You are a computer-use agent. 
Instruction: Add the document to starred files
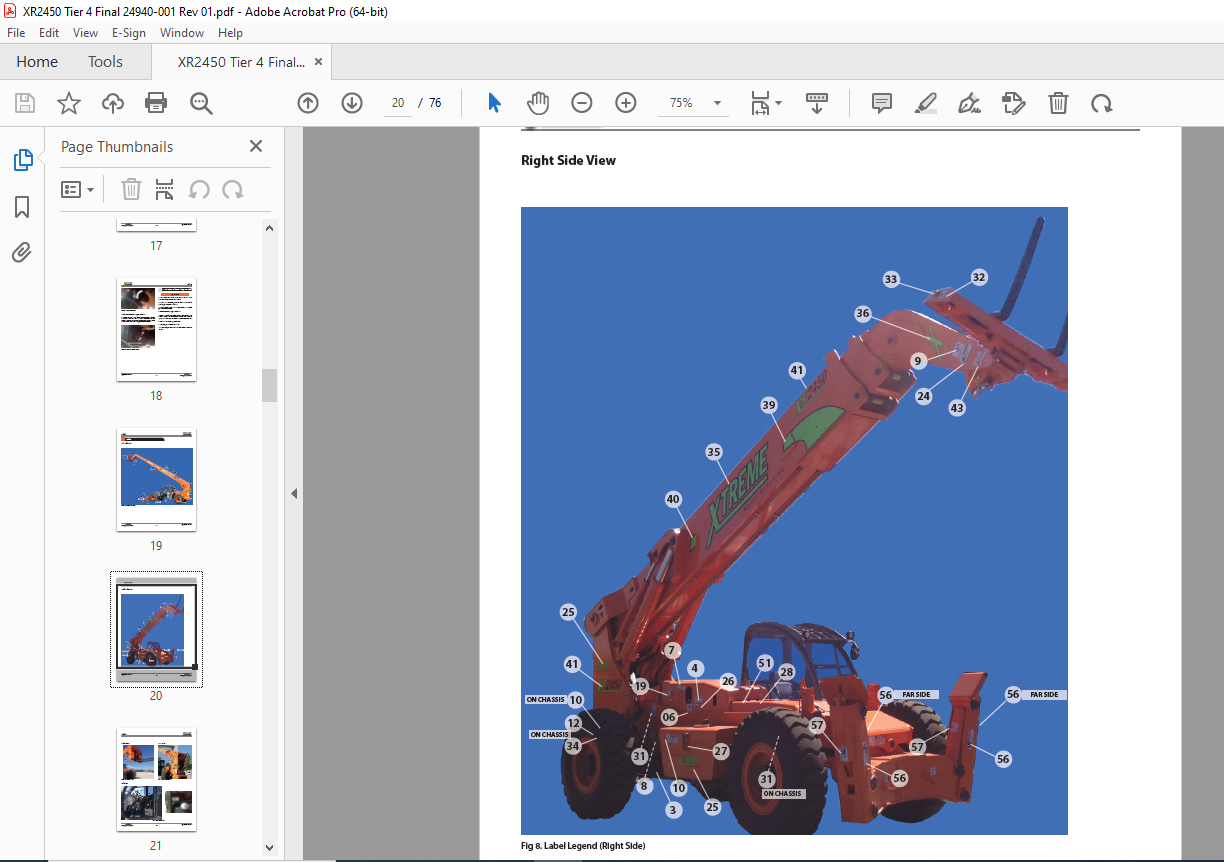[x=68, y=103]
